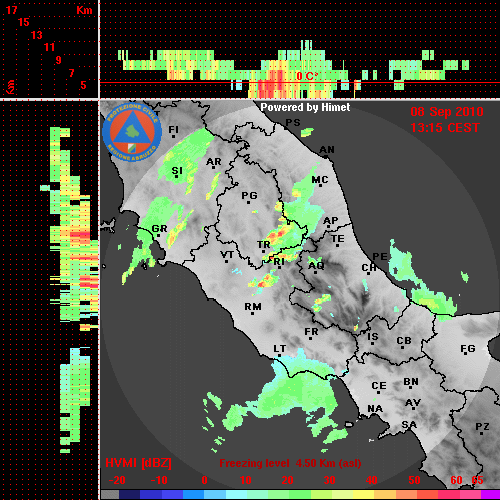500x500 pixels.
Task: Click the '13' altitude label
Action: 37,35
